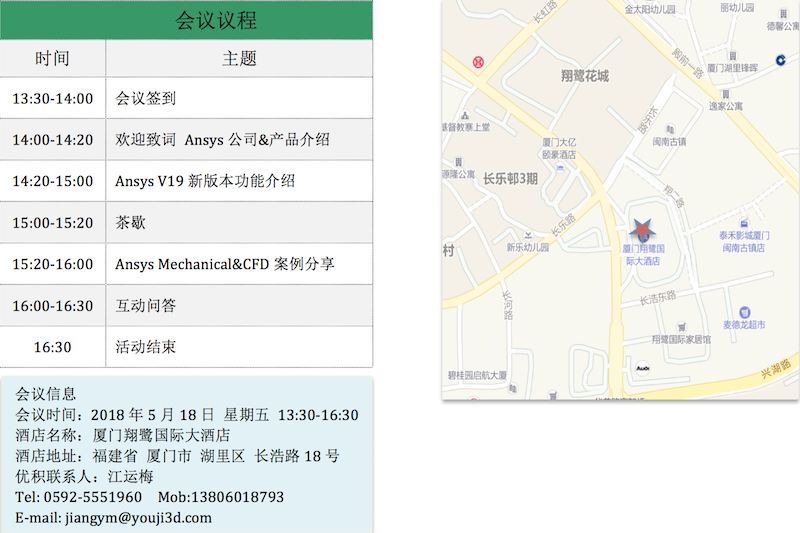Viewport: 800px width, 533px height.
Task: Select the 14:00-14:20 time cell
Action: [x=53, y=139]
